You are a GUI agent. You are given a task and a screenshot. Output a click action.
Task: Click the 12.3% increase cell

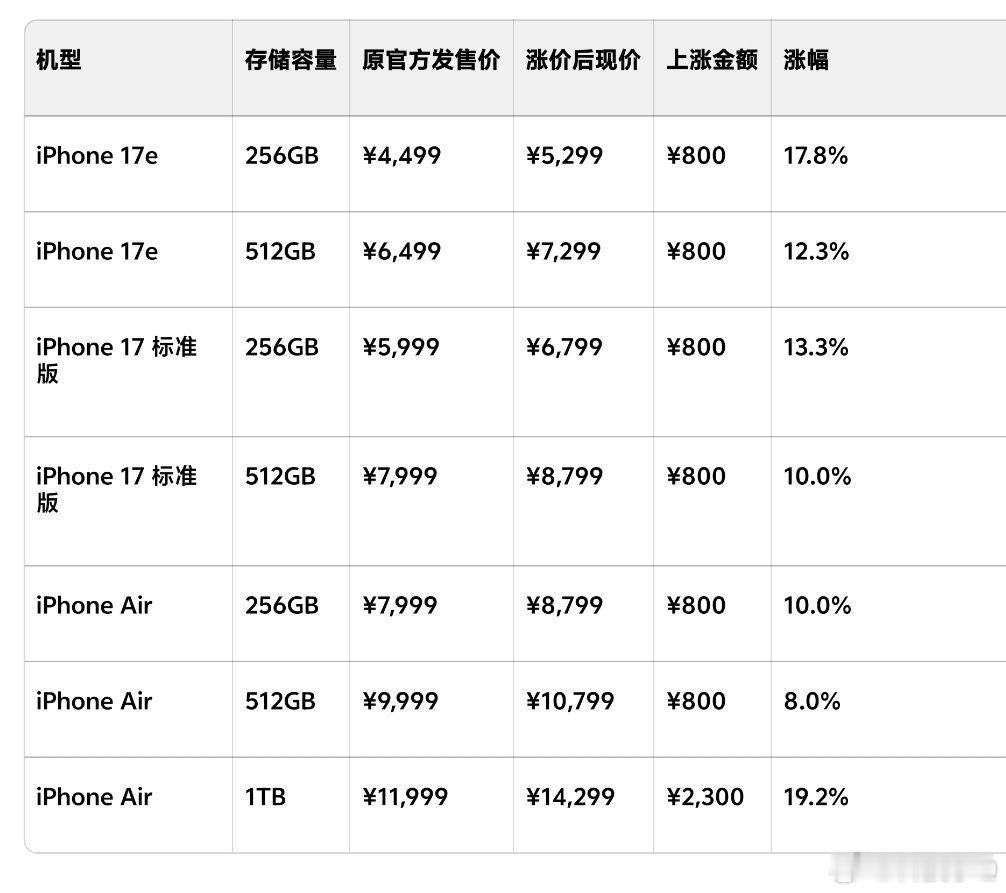point(816,251)
